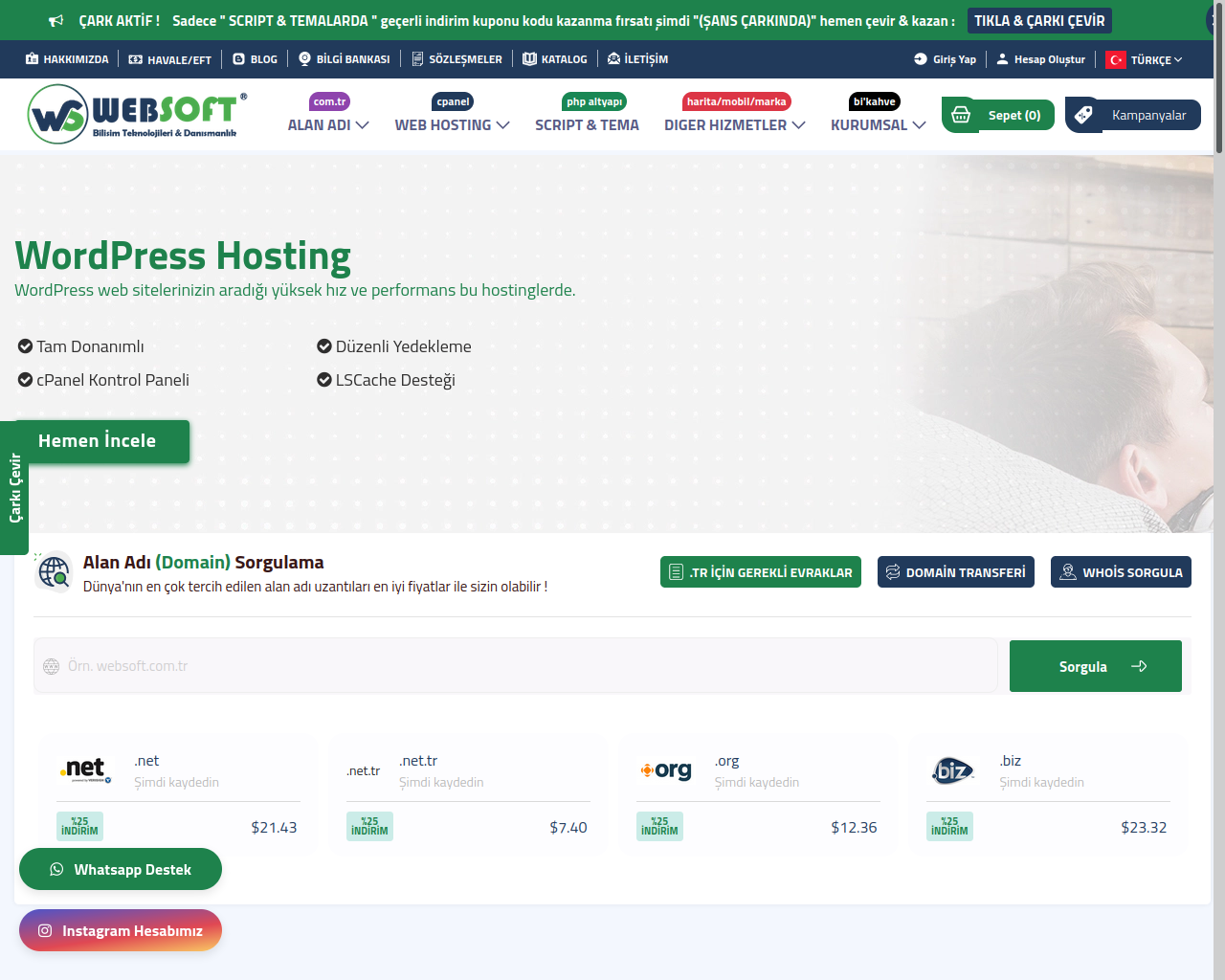Screen dimensions: 1225x980
Task: Click the Domain Transferi button
Action: click(956, 572)
